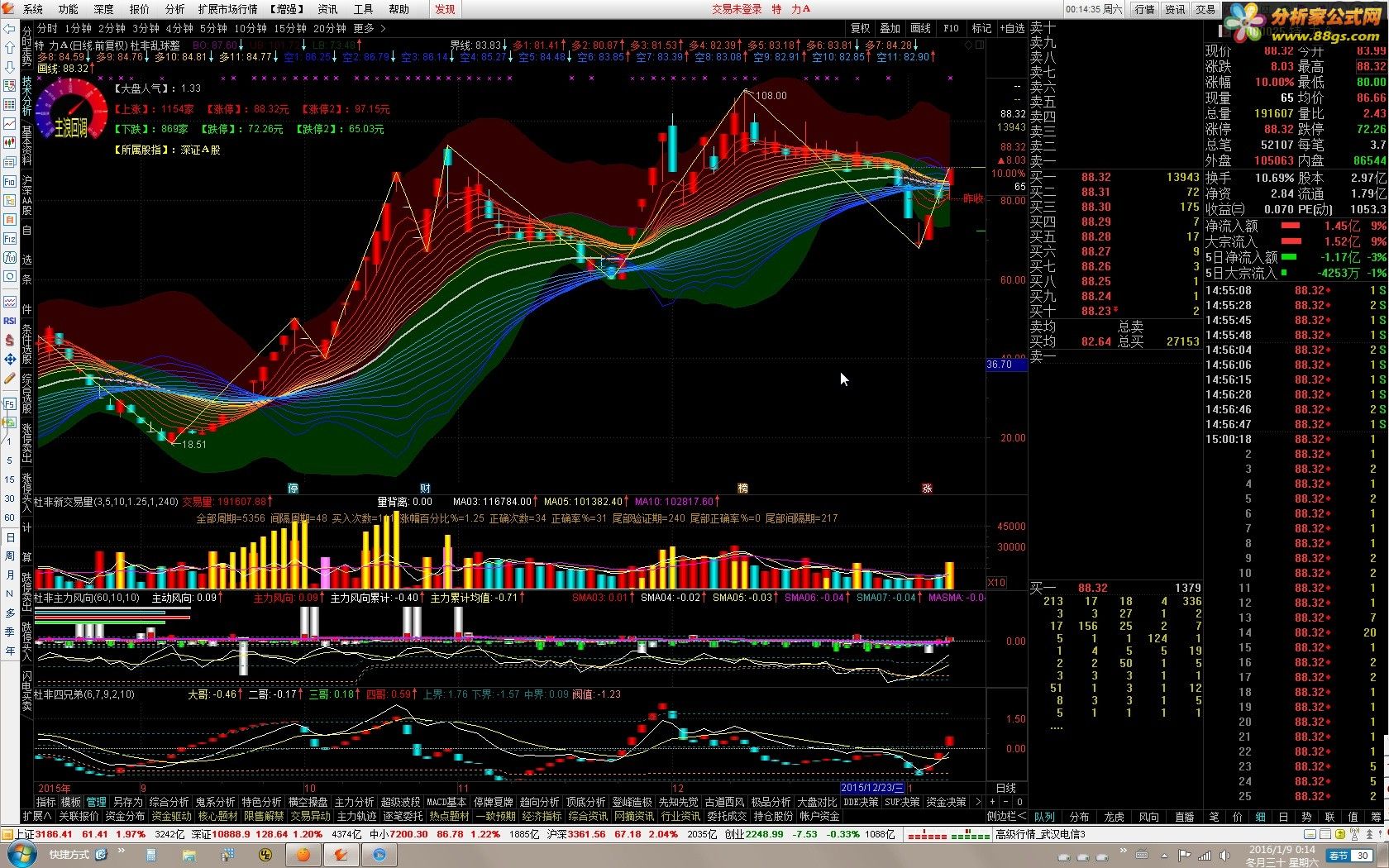1389x868 pixels.
Task: Select the four-way move cross icon
Action: click(9, 359)
